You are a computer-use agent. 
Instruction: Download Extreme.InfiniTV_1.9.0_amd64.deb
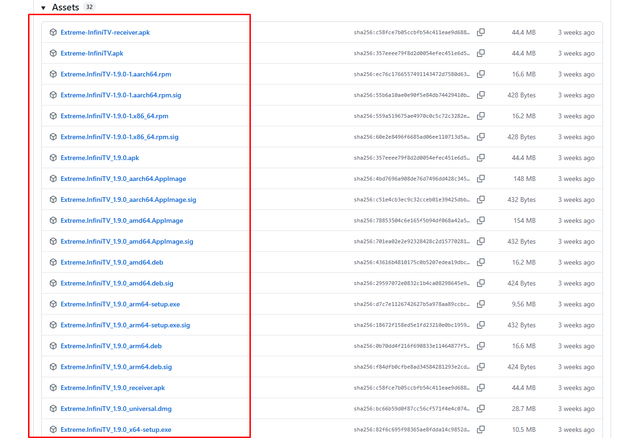tap(112, 262)
